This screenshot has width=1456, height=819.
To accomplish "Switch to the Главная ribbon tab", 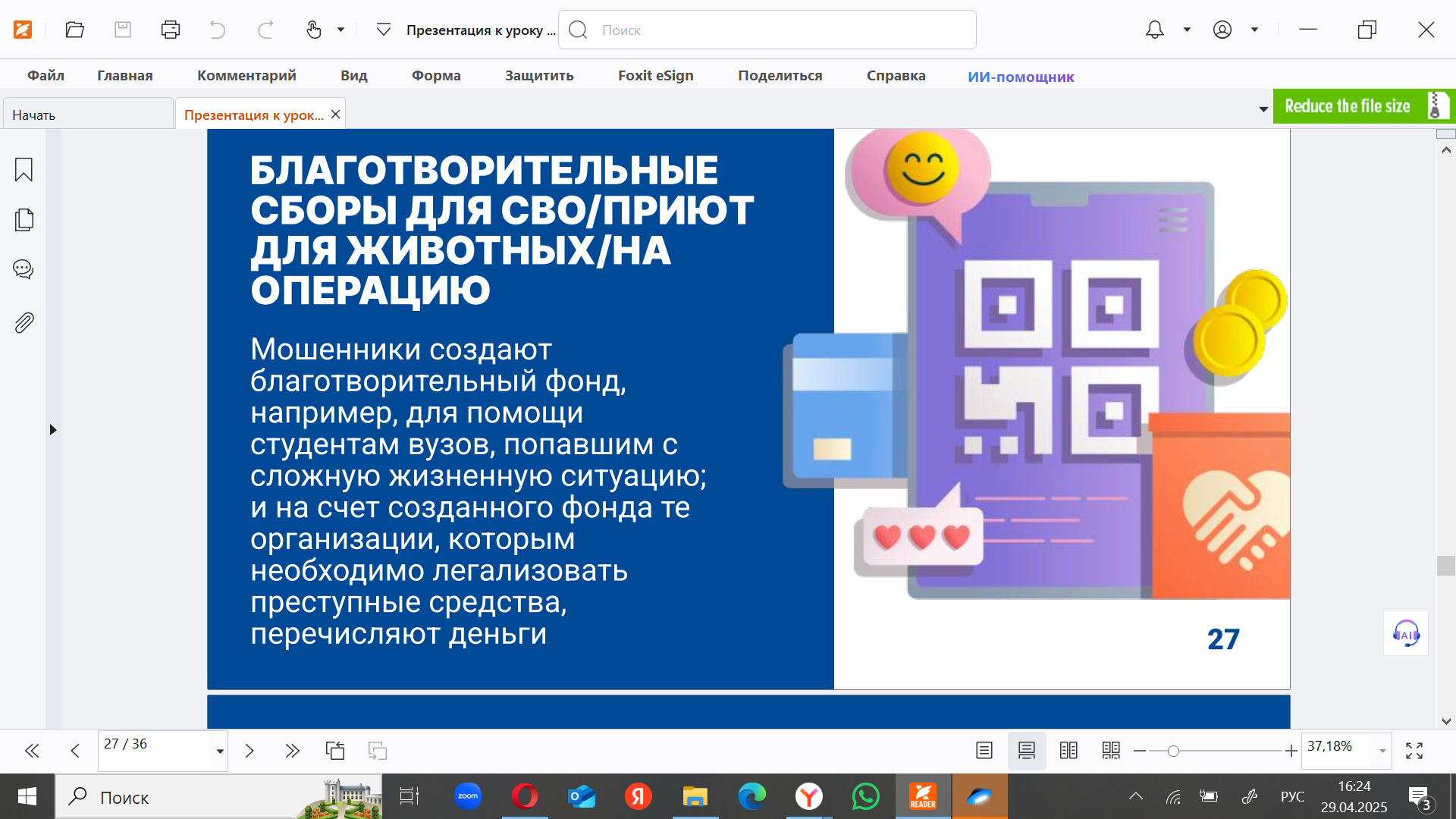I will [125, 76].
